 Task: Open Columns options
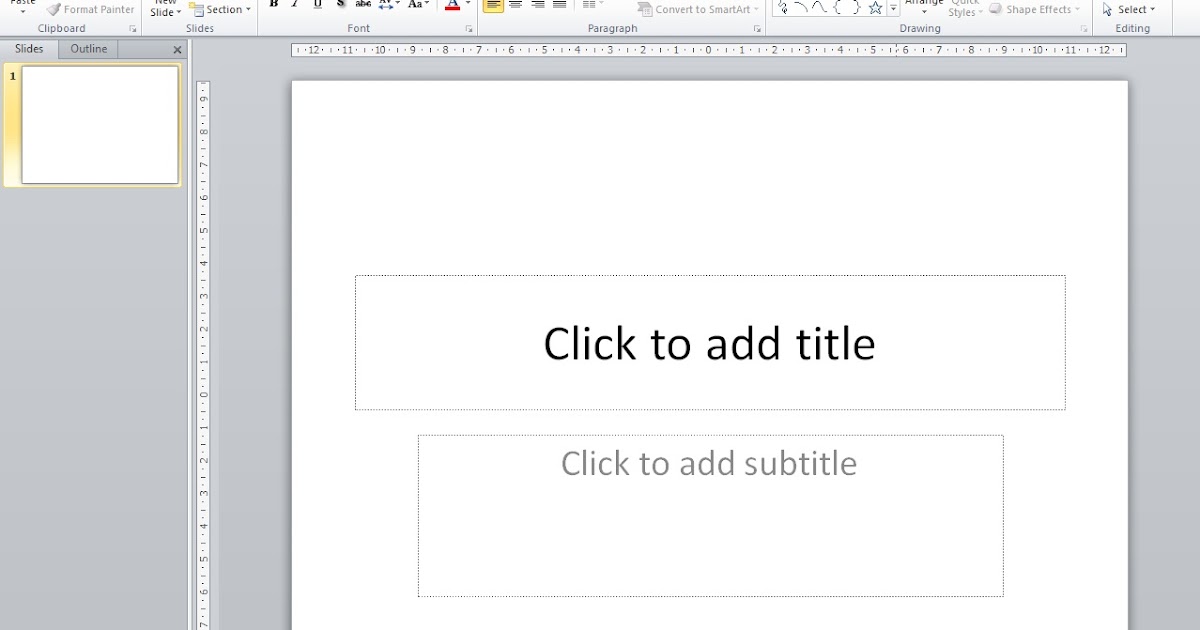click(x=593, y=4)
